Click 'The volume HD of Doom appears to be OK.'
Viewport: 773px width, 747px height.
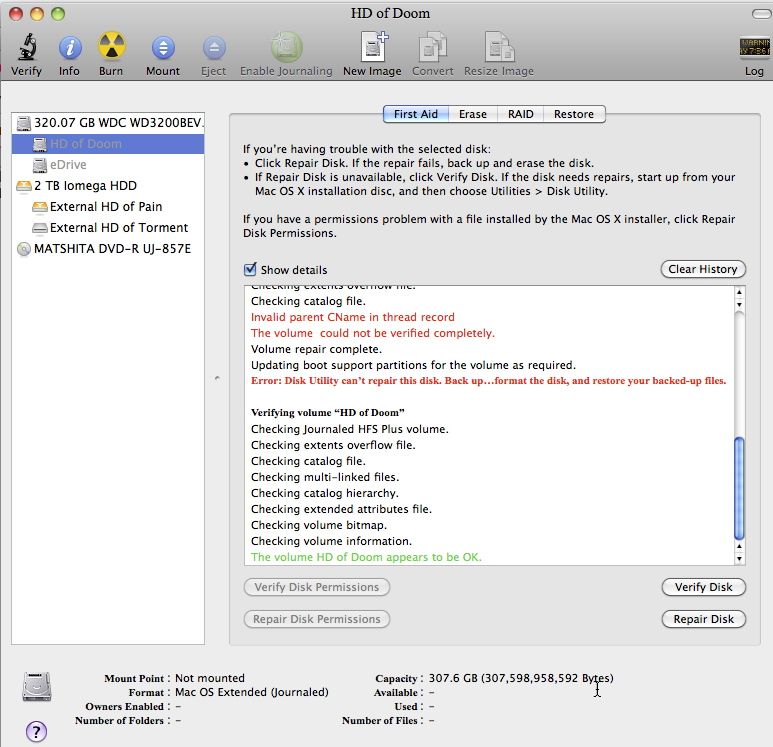(x=366, y=557)
